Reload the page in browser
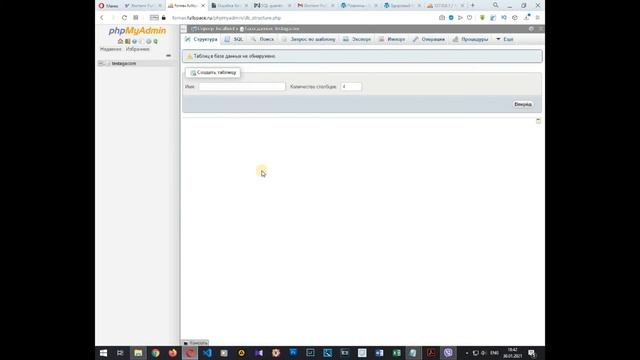640x360 pixels. 124,18
